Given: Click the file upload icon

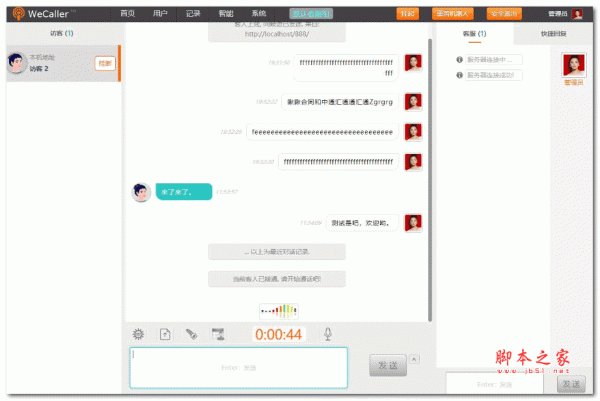Looking at the screenshot, I should tap(165, 334).
